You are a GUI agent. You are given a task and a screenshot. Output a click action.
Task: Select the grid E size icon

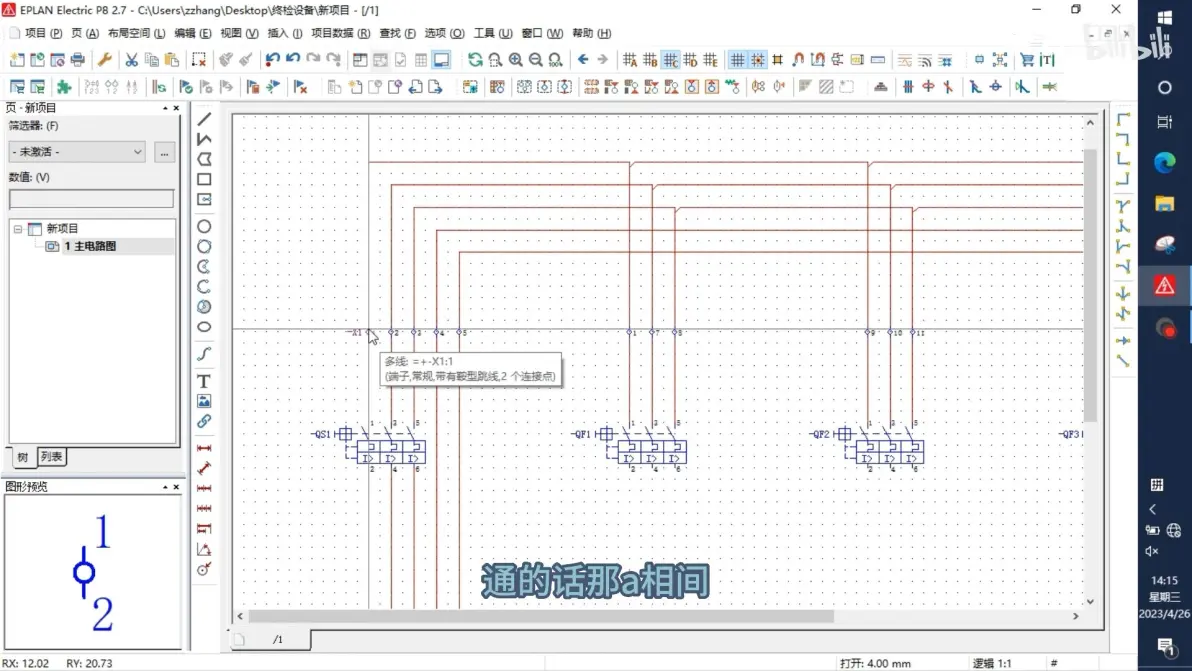click(x=711, y=59)
